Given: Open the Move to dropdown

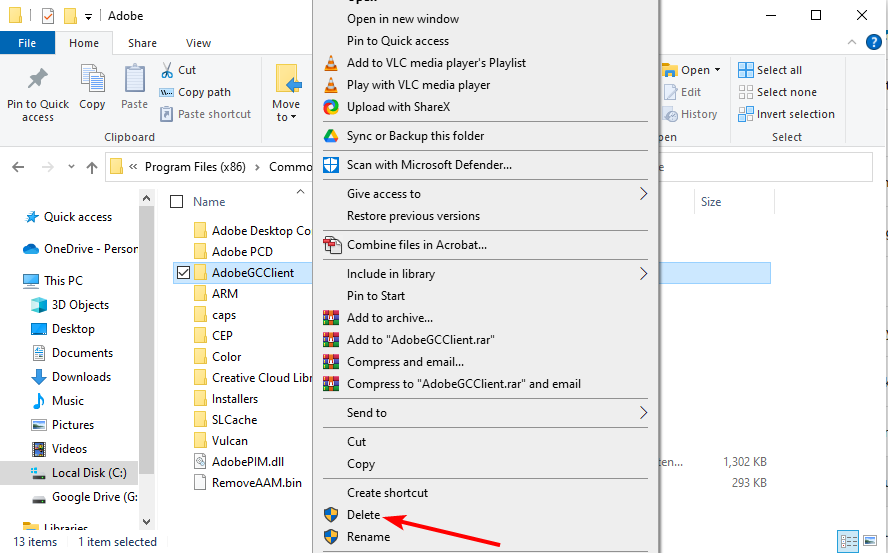Looking at the screenshot, I should pyautogui.click(x=286, y=95).
